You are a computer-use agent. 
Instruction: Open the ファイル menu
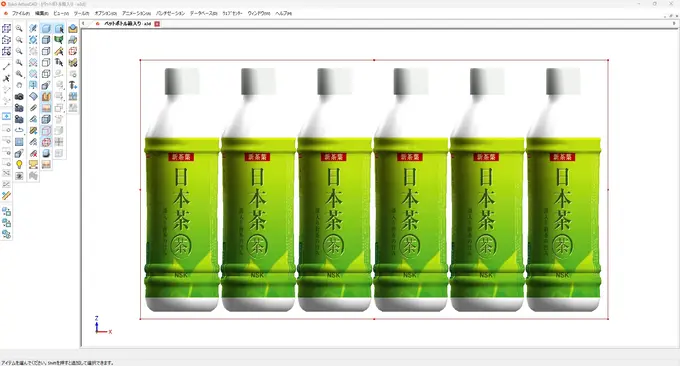(x=20, y=13)
